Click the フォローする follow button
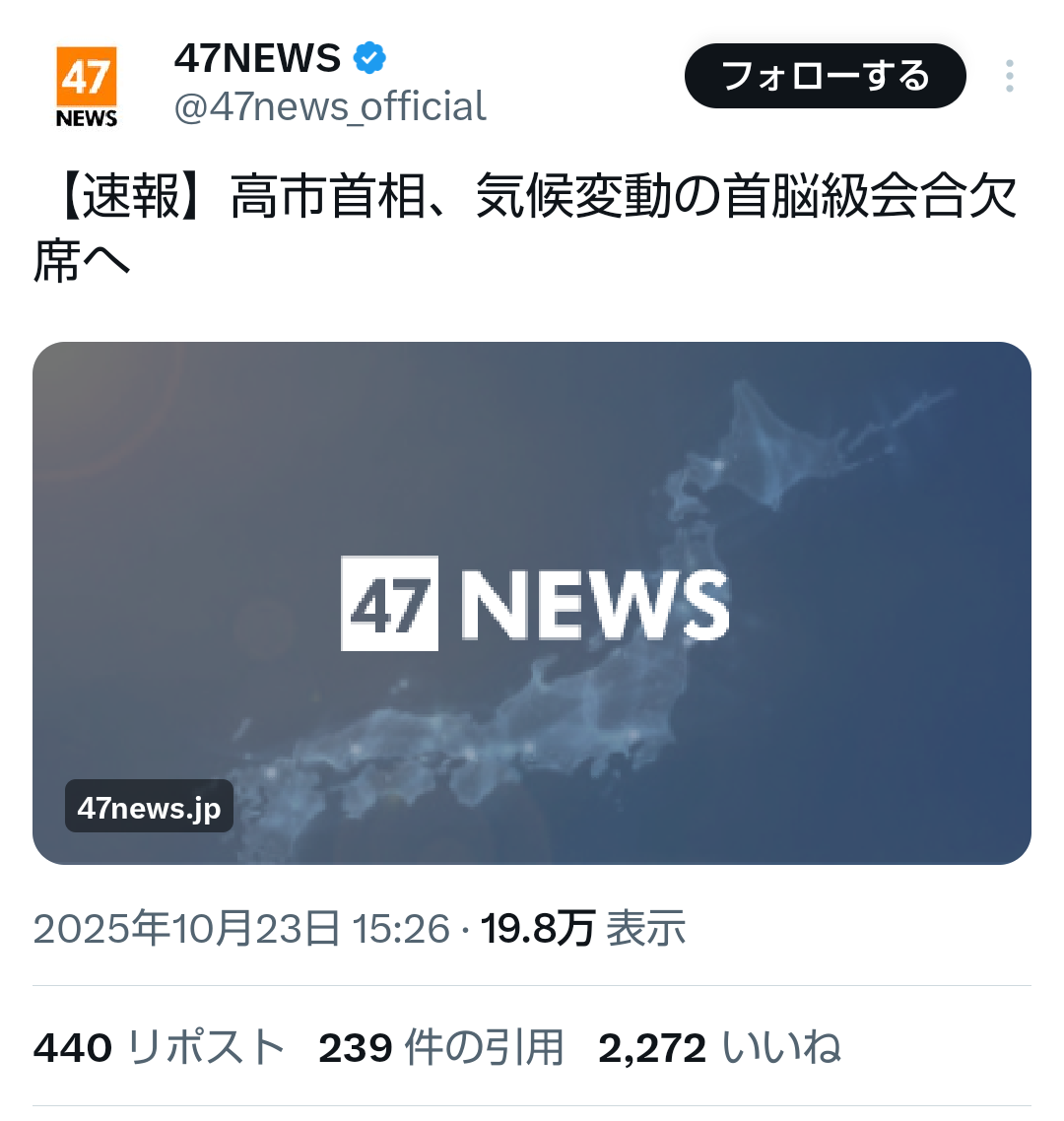 coord(826,76)
